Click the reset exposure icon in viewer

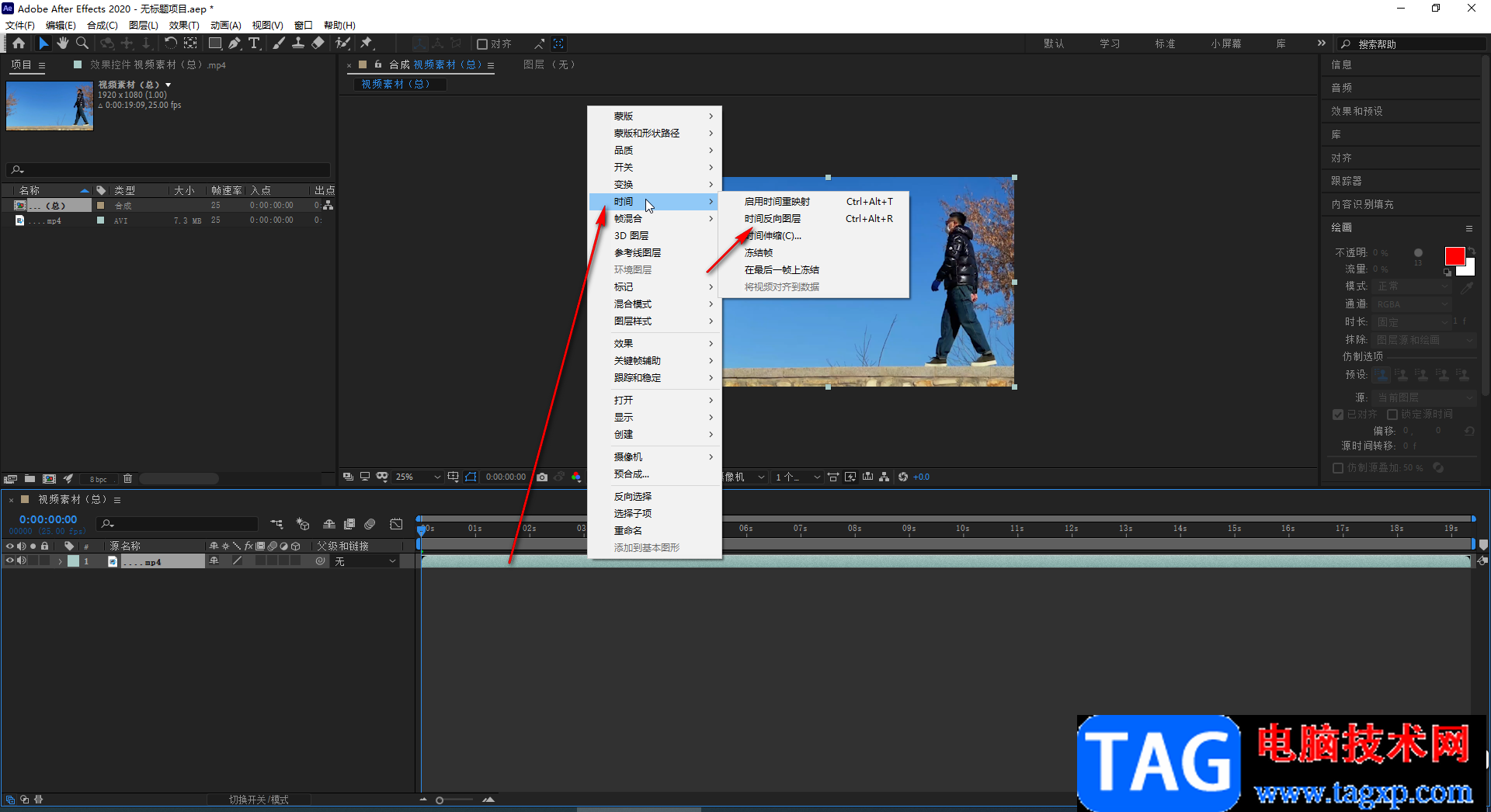[903, 477]
